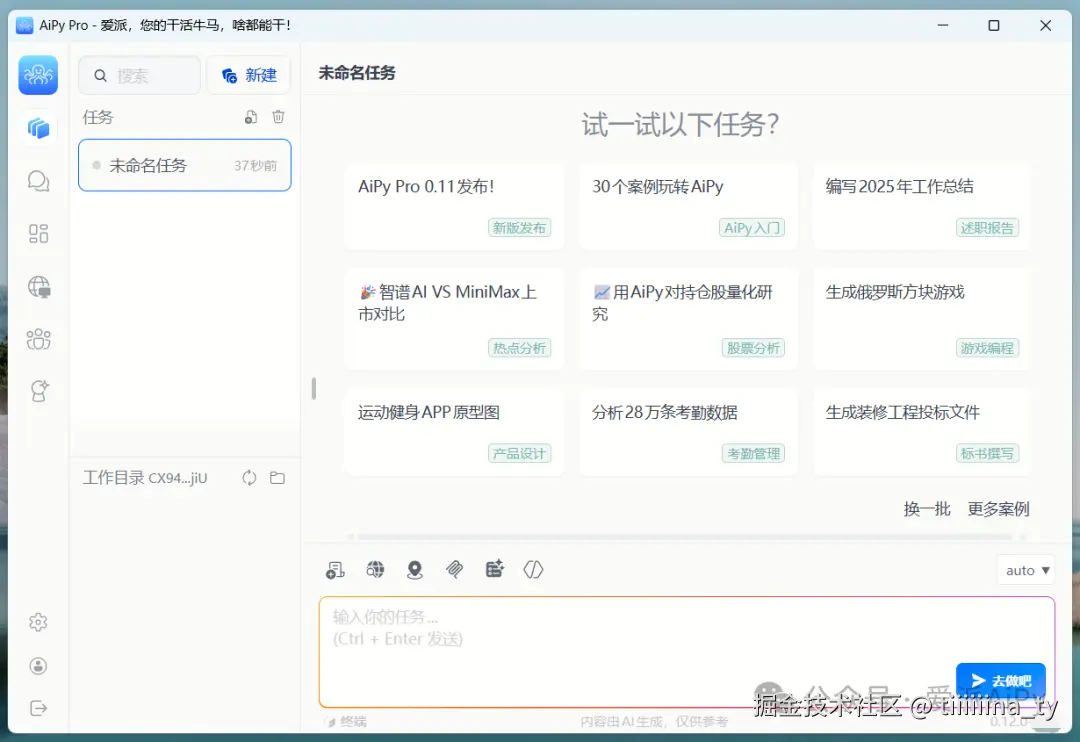Image resolution: width=1080 pixels, height=742 pixels.
Task: Open the settings gear at bottom sidebar
Action: click(38, 621)
